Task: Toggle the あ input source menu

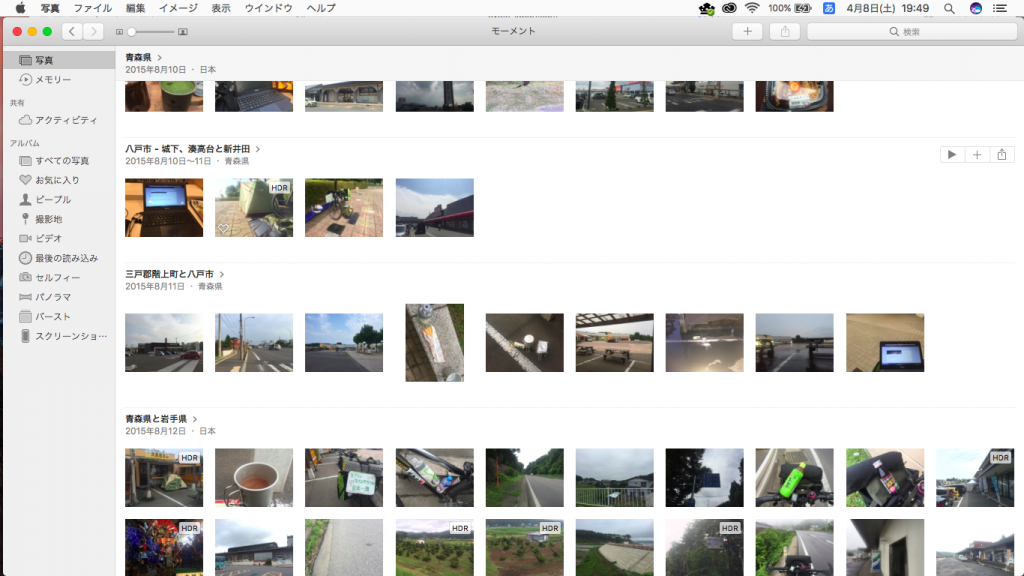Action: click(x=828, y=8)
